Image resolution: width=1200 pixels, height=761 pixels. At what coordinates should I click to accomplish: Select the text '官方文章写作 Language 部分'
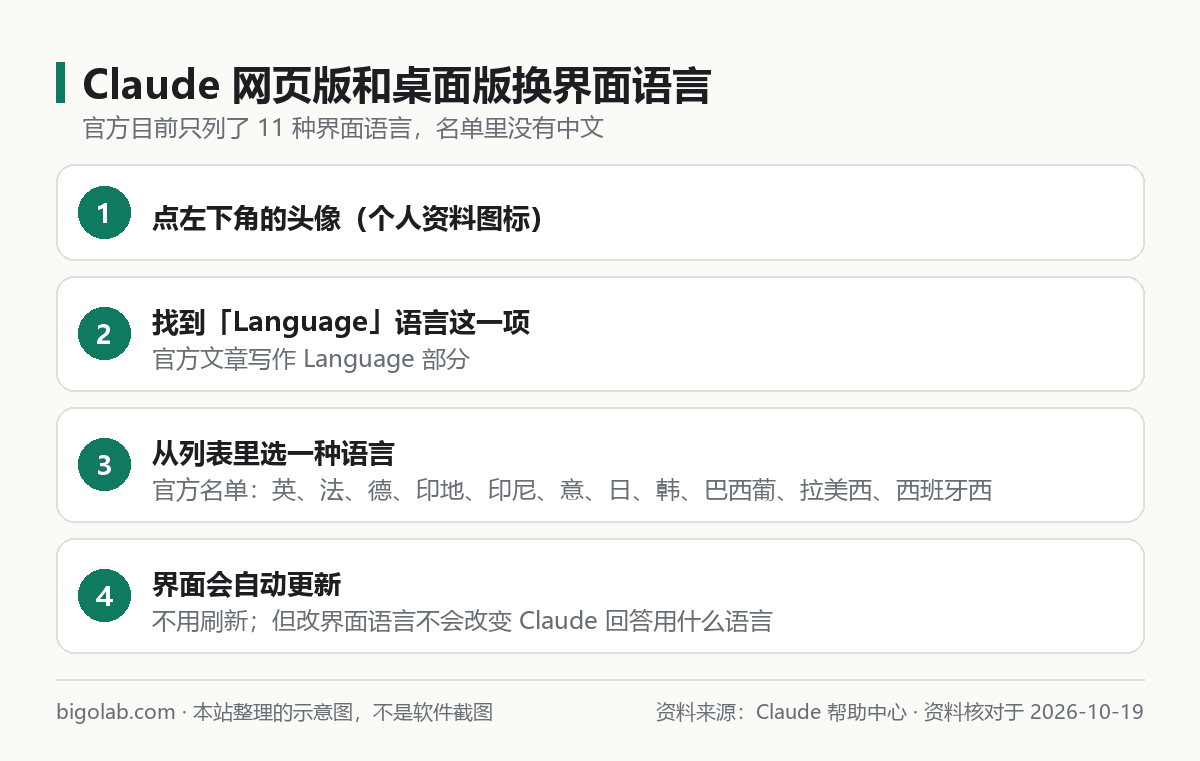pos(311,359)
